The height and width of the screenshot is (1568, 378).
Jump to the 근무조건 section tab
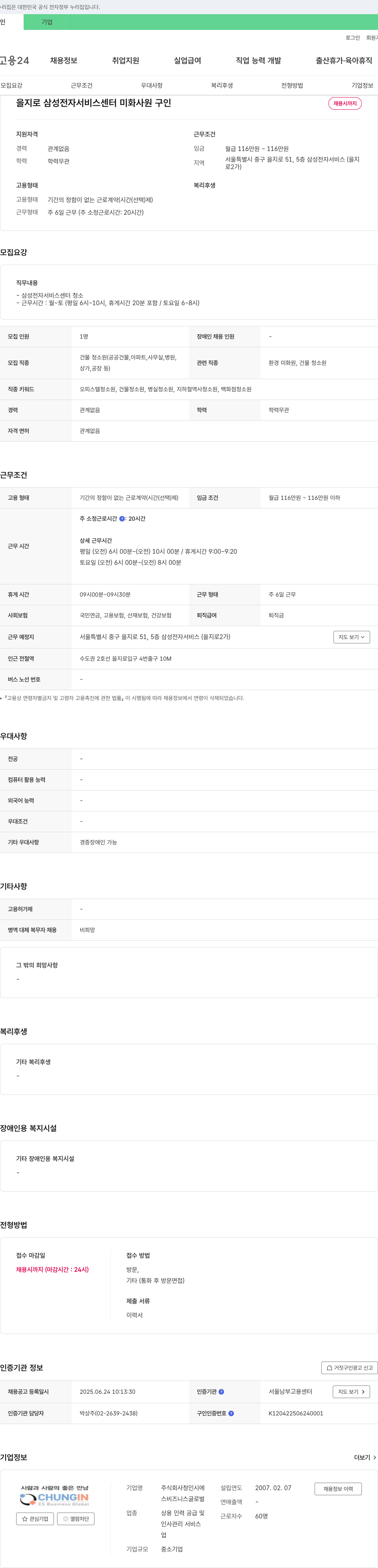pos(81,85)
